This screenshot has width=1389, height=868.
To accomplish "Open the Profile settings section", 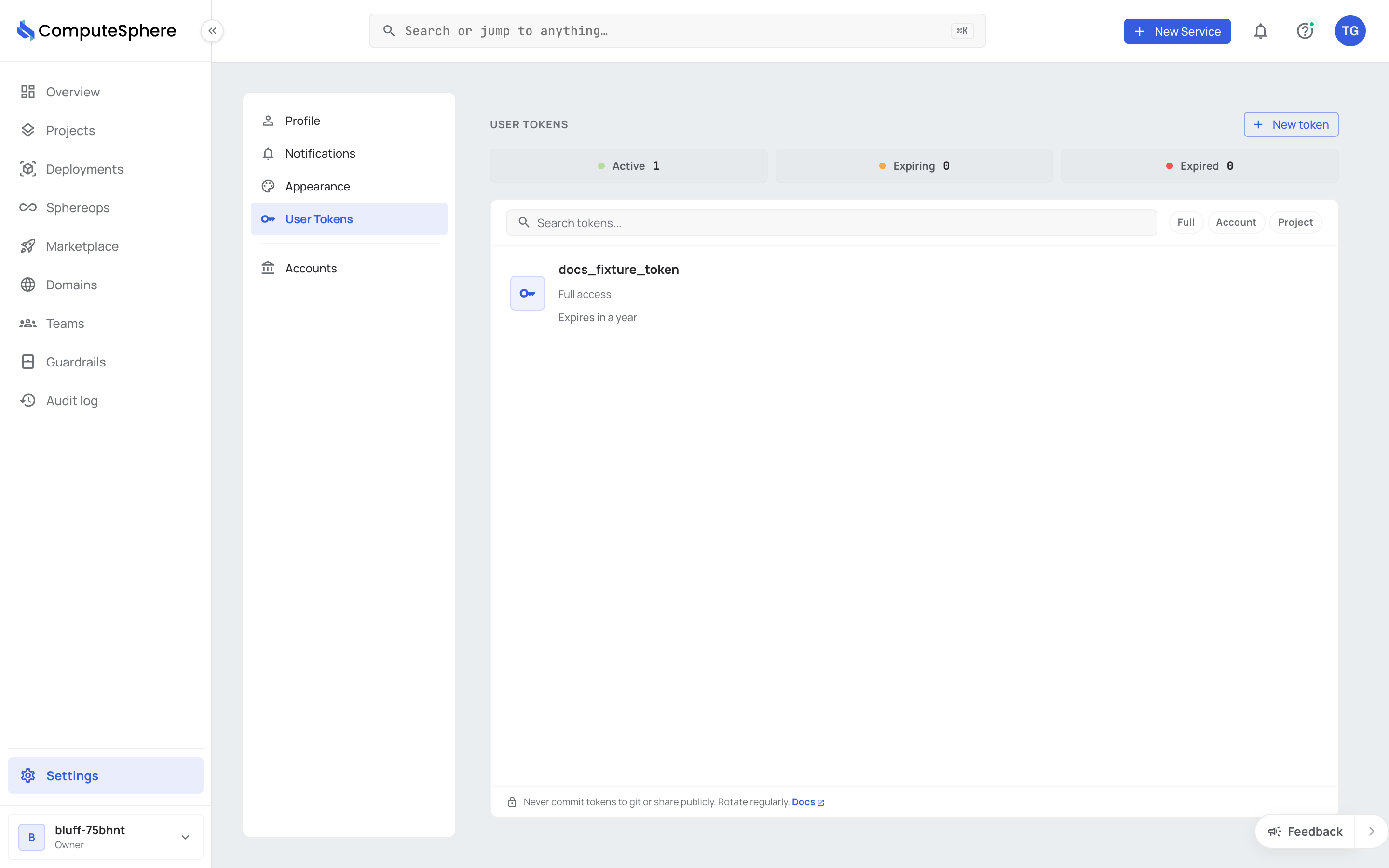I will click(349, 121).
